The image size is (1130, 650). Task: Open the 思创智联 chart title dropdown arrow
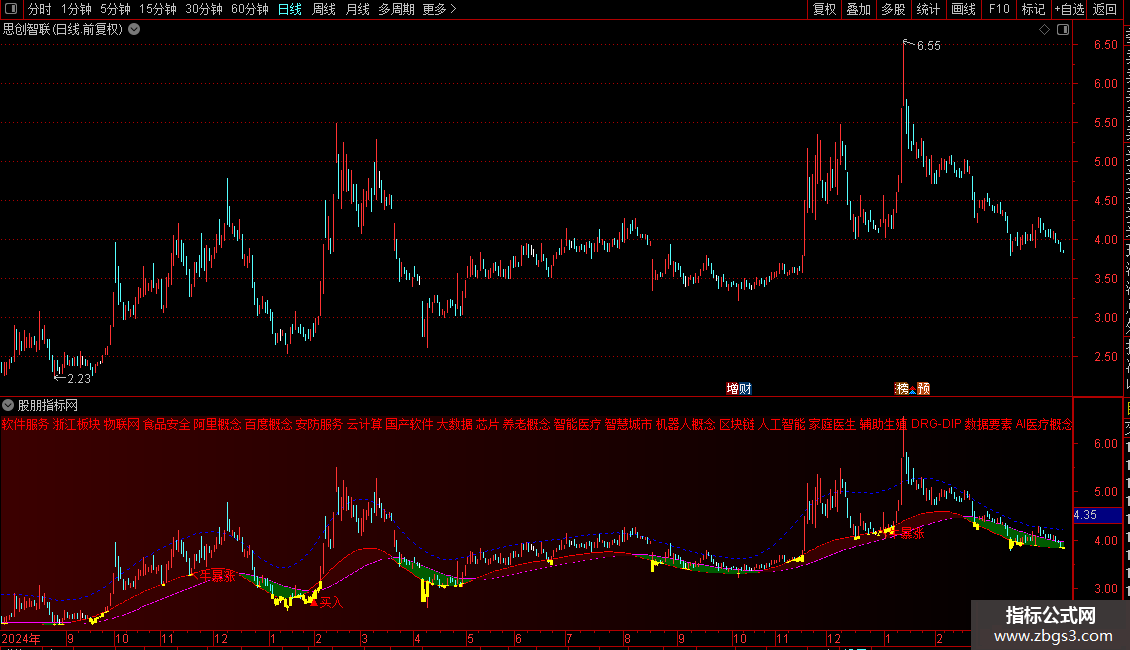click(134, 30)
